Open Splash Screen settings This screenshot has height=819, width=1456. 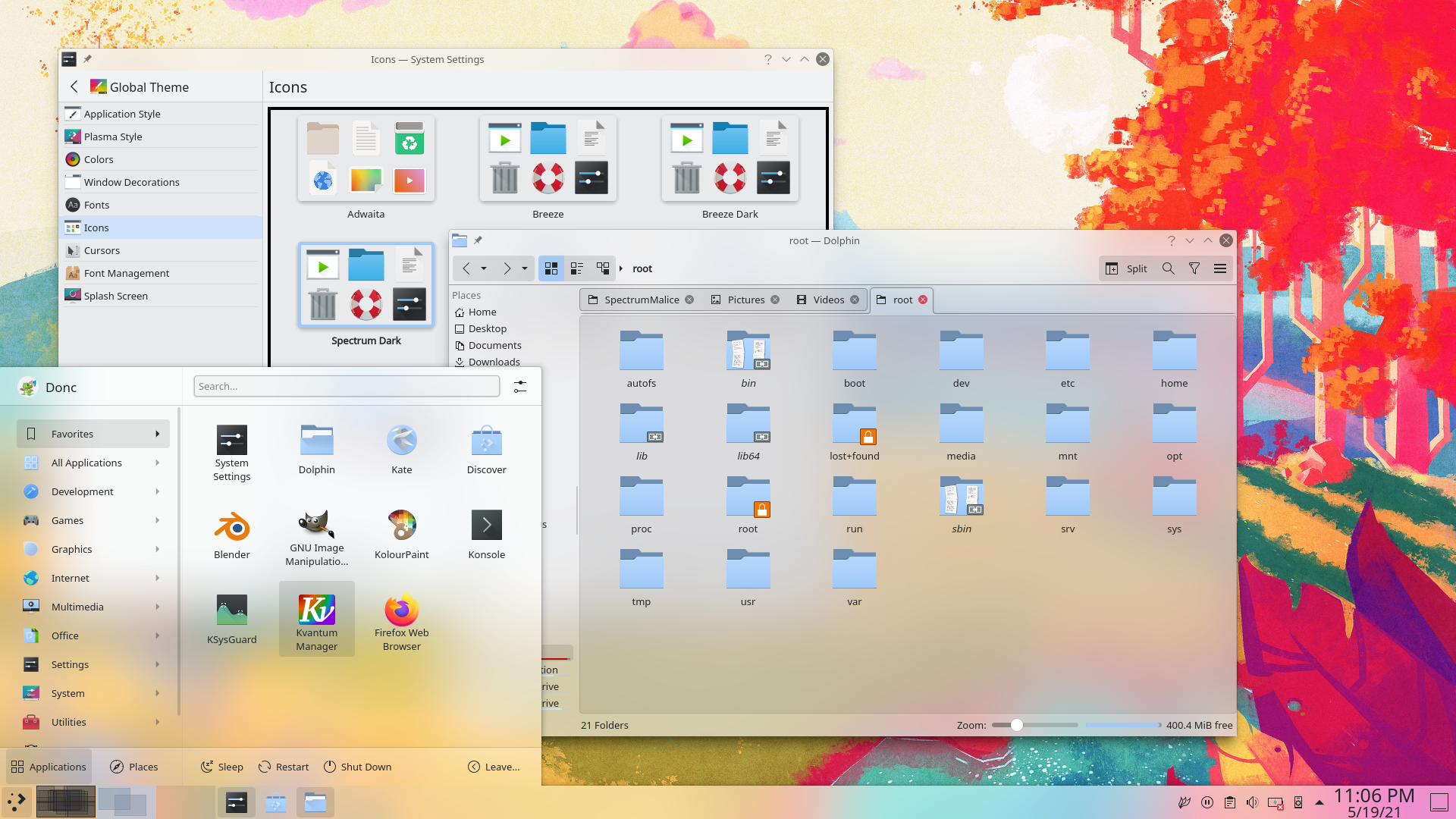(160, 296)
